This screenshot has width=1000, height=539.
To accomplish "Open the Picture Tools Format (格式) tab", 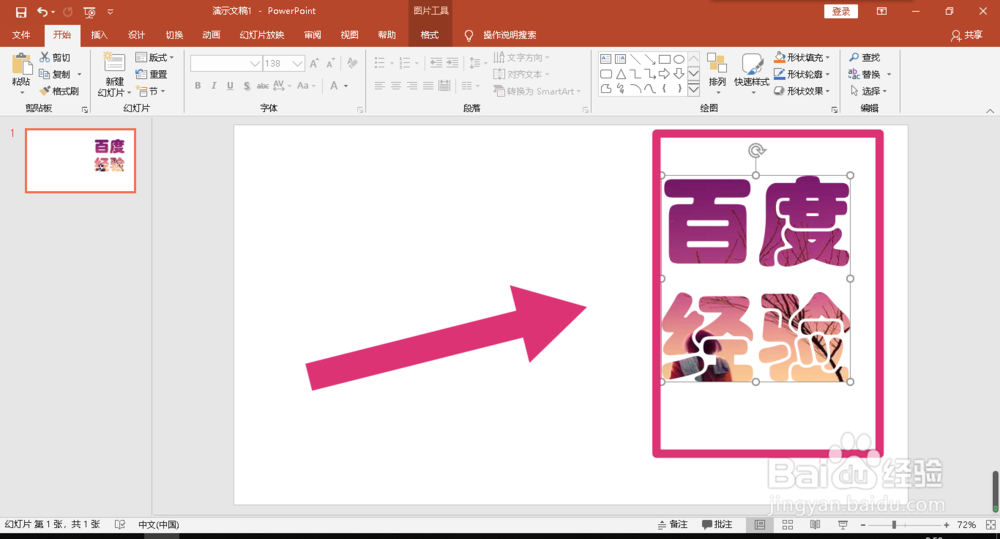I will tap(429, 35).
